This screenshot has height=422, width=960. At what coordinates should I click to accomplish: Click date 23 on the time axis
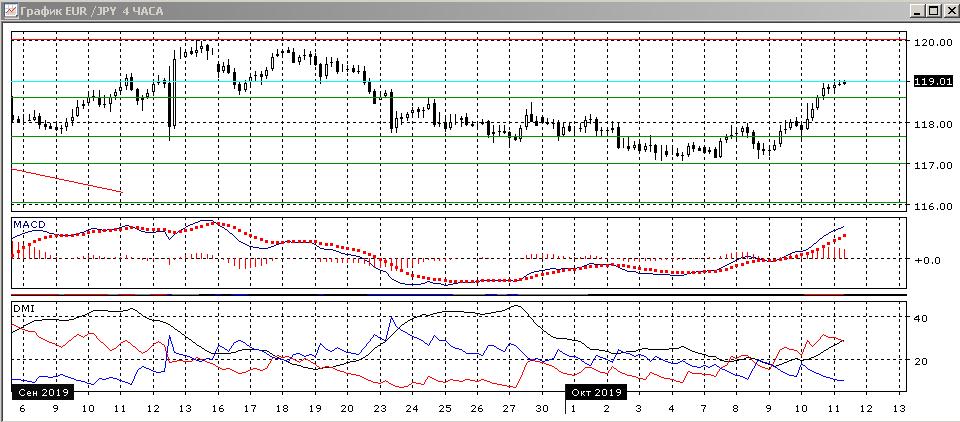click(x=379, y=409)
